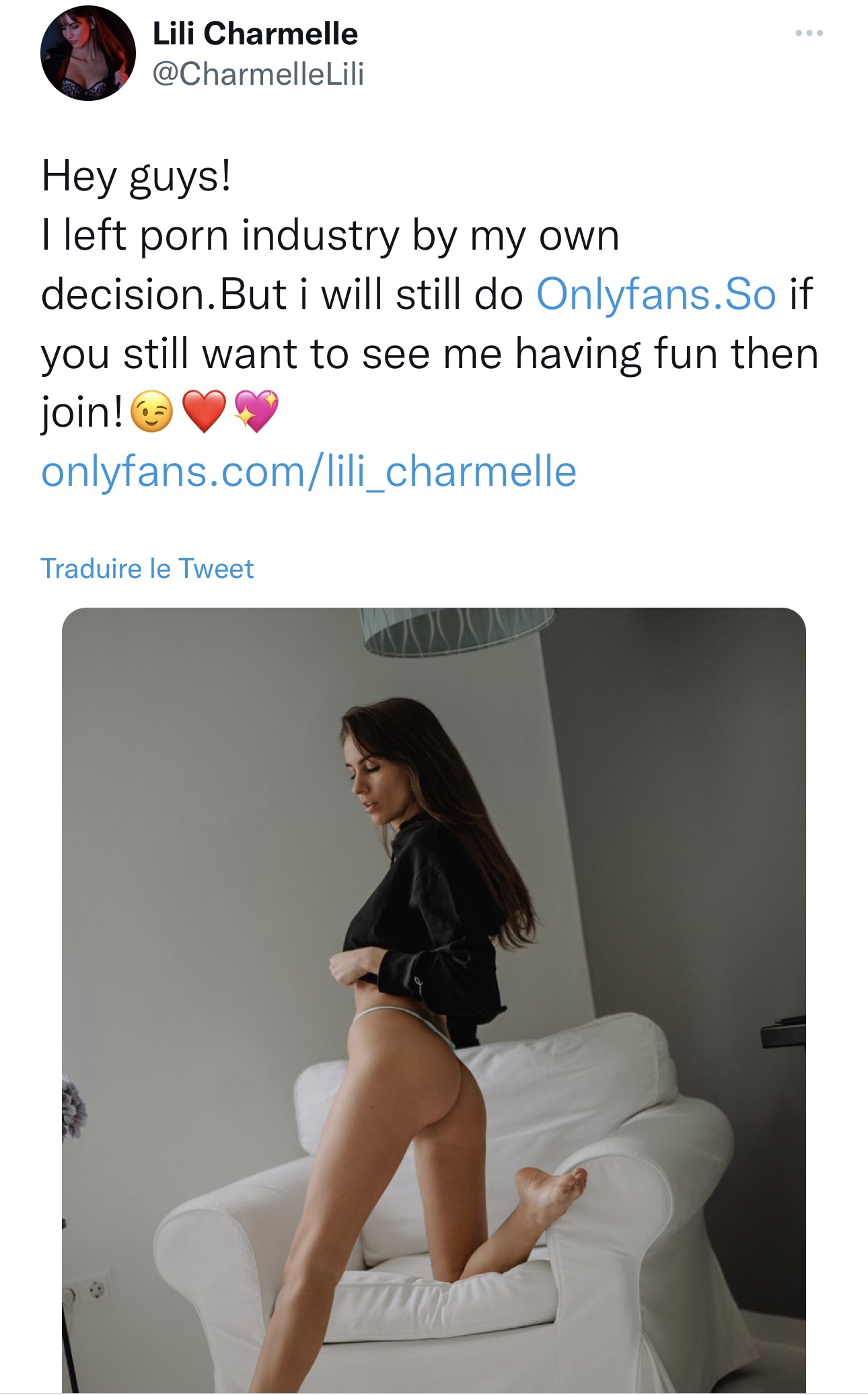This screenshot has height=1395, width=868.
Task: Tap the sparkling pink heart emoji
Action: tap(256, 412)
